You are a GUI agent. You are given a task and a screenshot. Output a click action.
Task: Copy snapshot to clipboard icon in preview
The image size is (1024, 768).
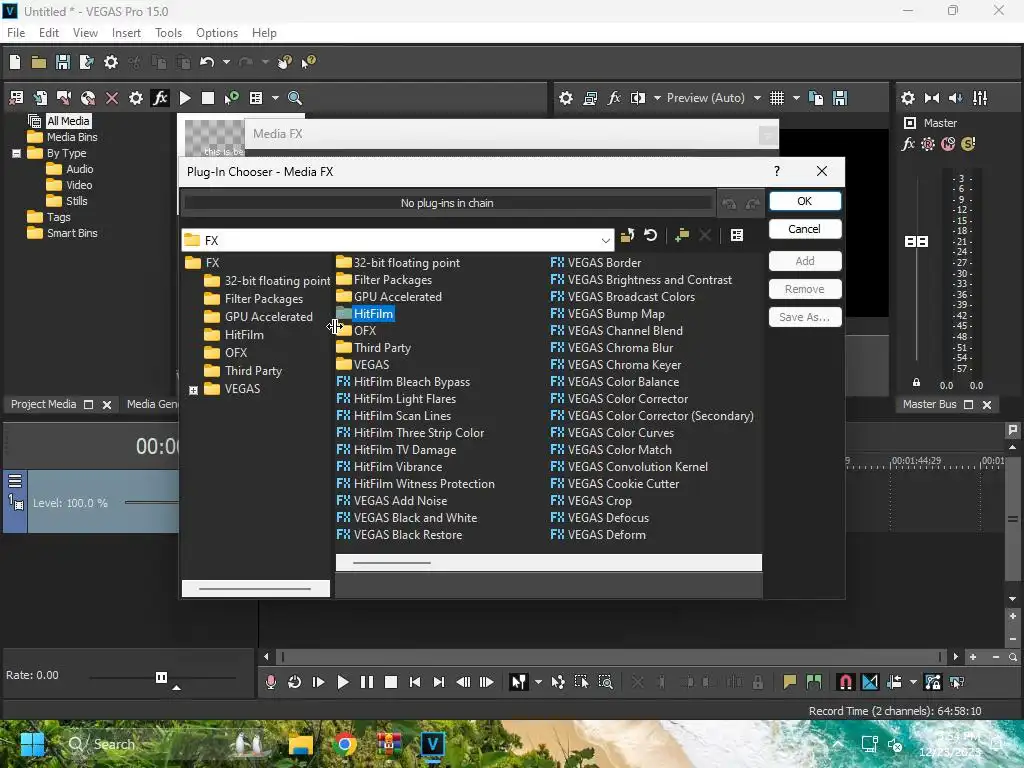click(x=816, y=98)
